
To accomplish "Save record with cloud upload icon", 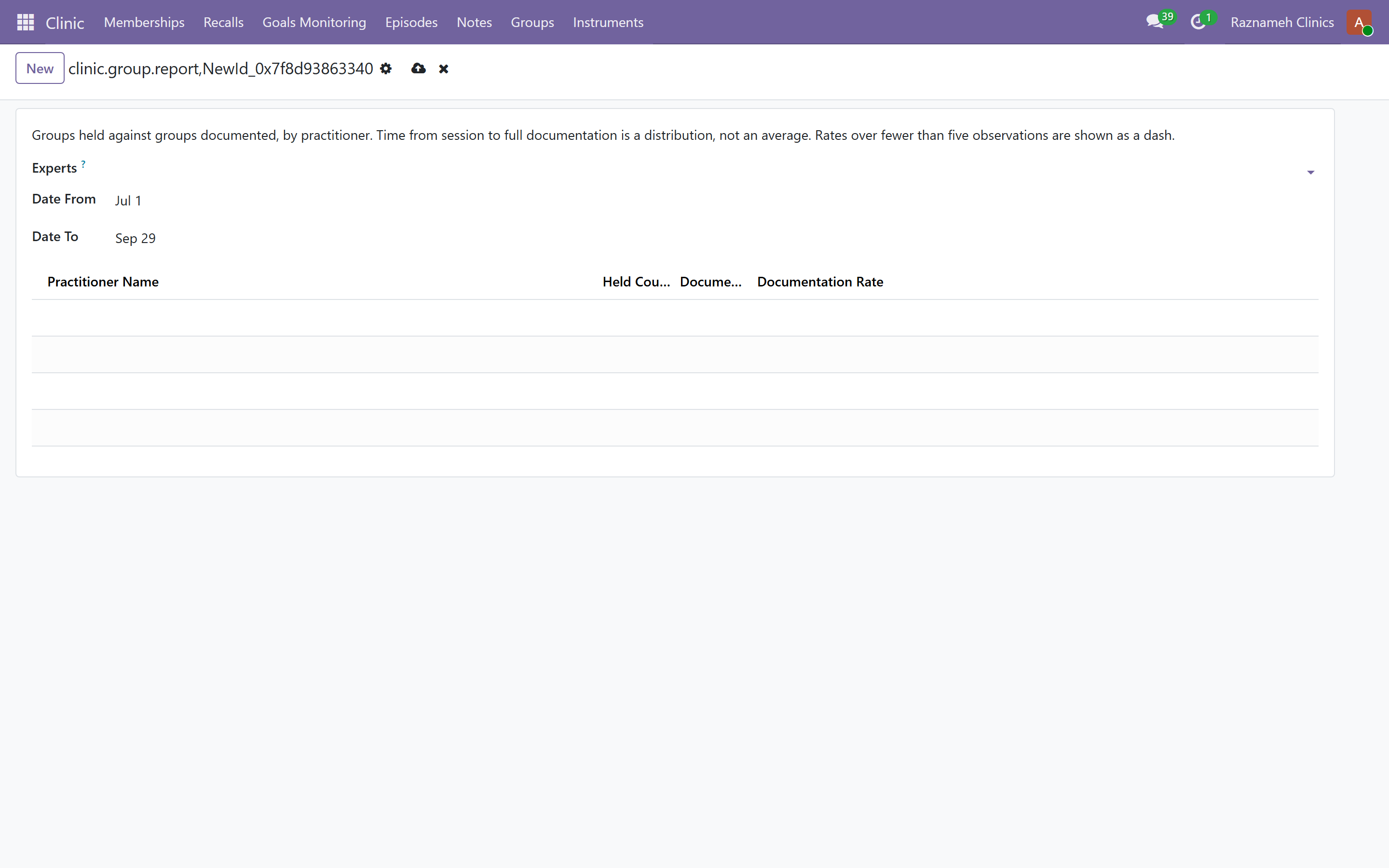I will [x=419, y=69].
